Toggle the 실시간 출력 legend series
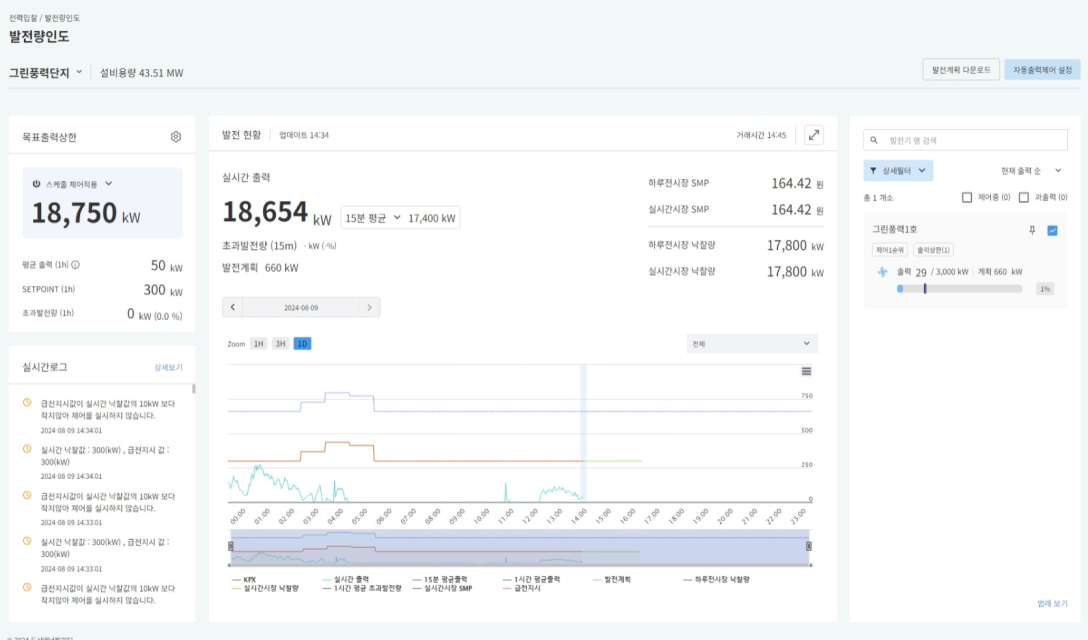Screen dimensions: 1088x640 point(346,579)
